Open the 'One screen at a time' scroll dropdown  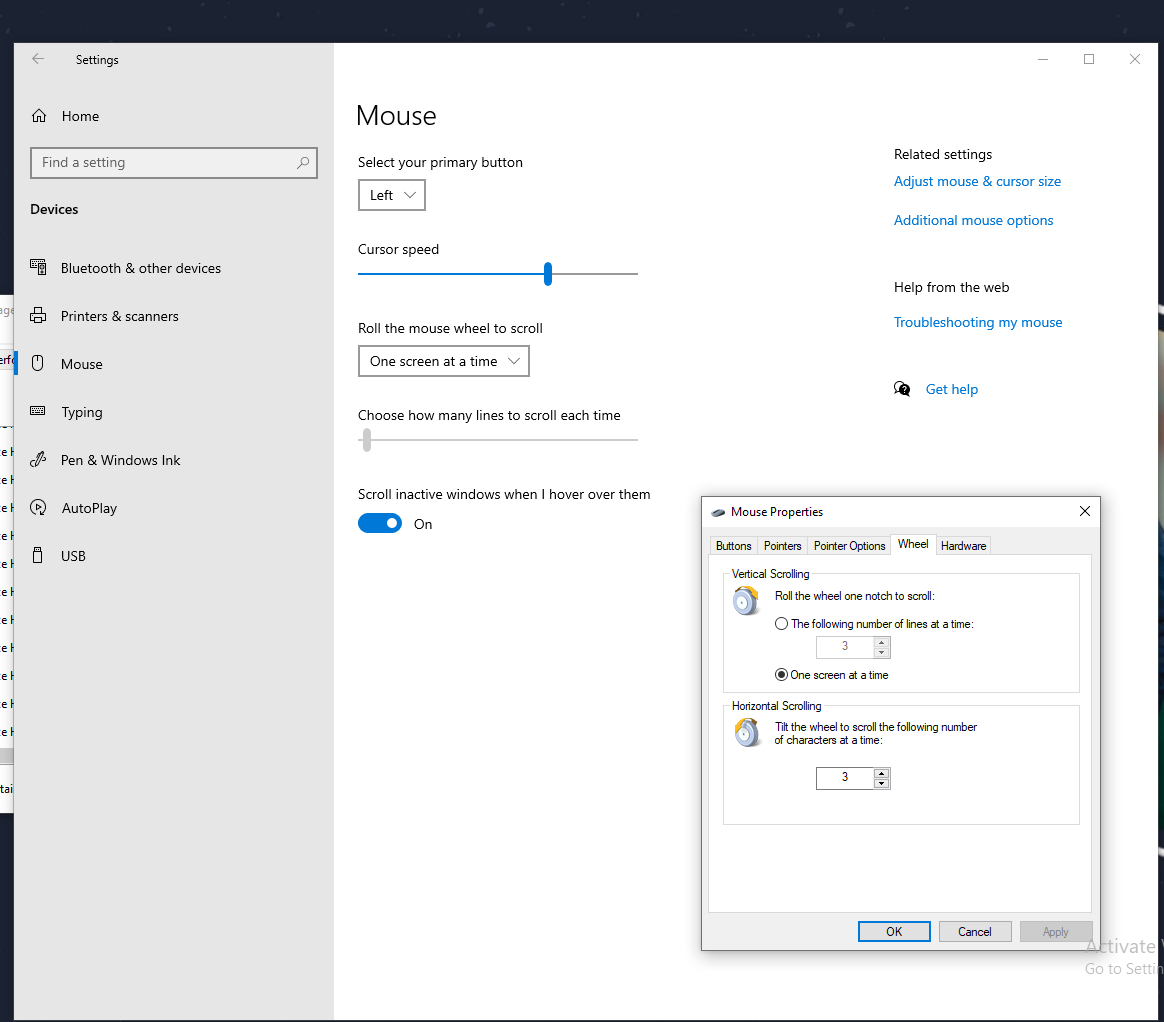[x=443, y=361]
